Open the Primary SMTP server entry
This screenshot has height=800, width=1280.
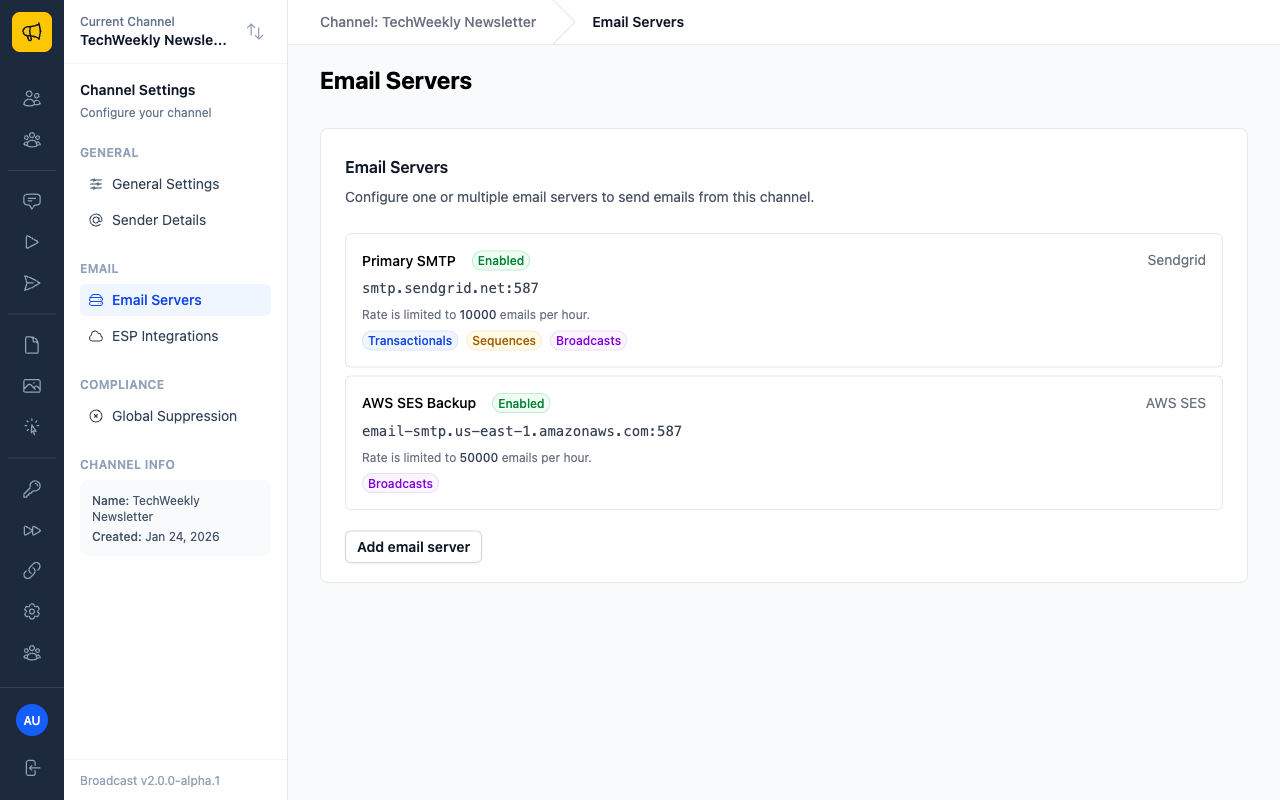(784, 300)
